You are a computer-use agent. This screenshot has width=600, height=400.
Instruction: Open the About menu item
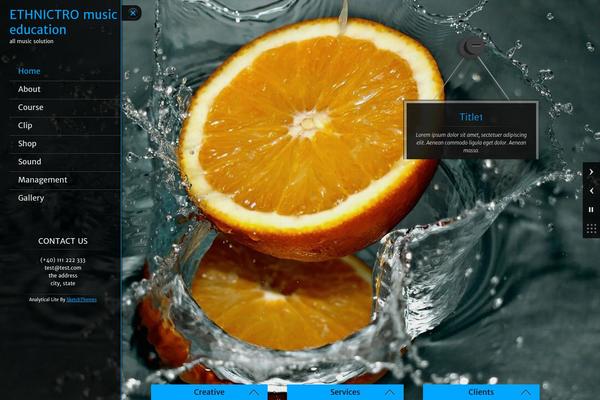[29, 89]
